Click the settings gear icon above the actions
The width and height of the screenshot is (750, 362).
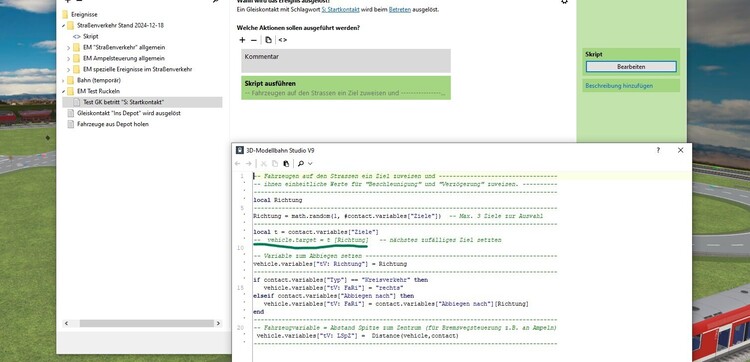pyautogui.click(x=564, y=1)
